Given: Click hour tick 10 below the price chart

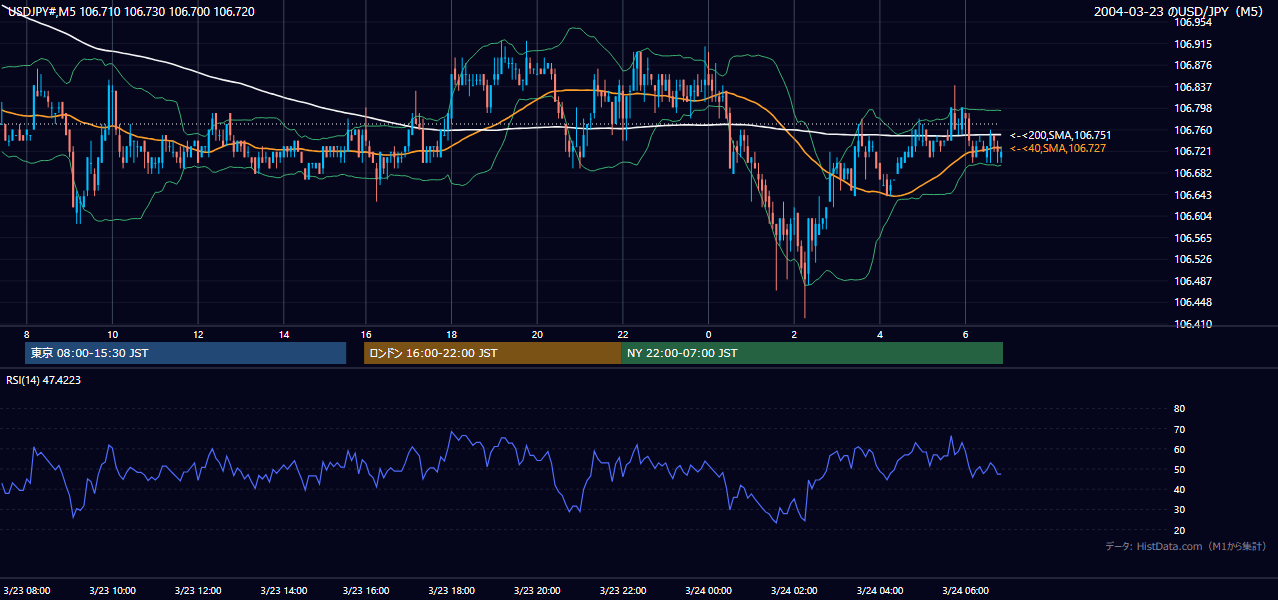Looking at the screenshot, I should [x=113, y=334].
